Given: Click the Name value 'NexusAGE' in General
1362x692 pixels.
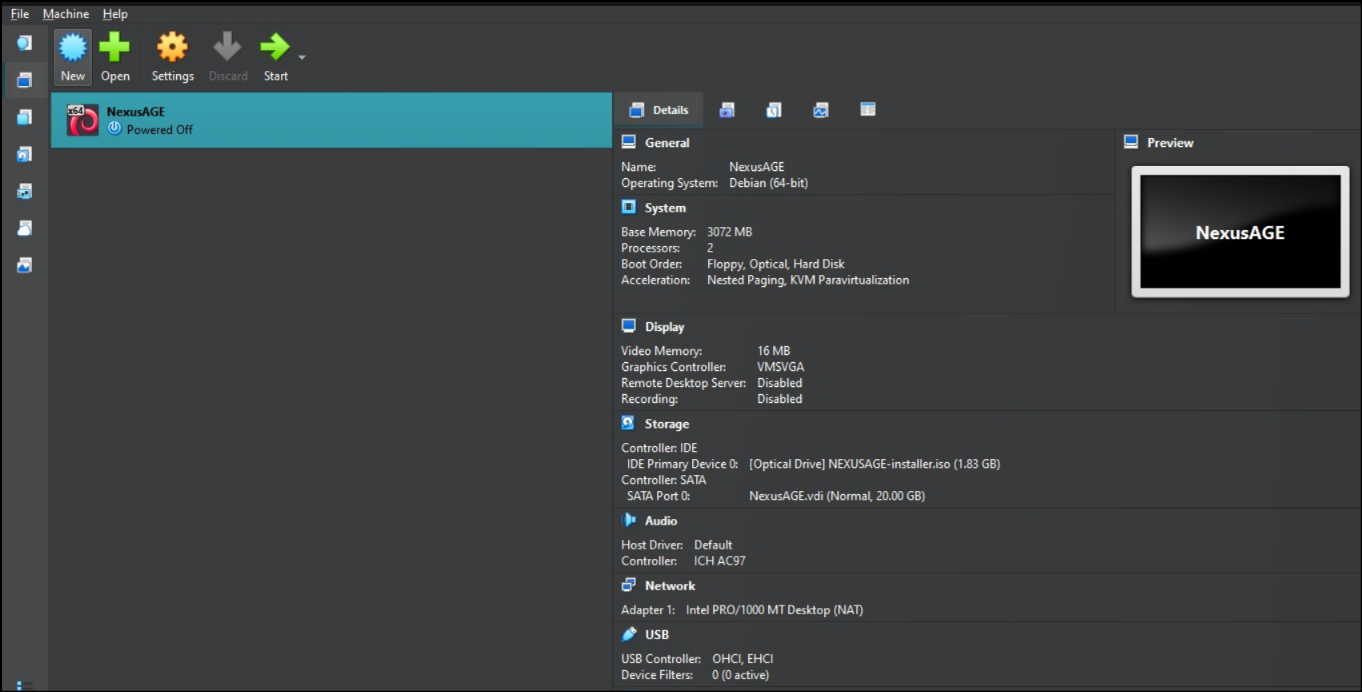Looking at the screenshot, I should [757, 168].
